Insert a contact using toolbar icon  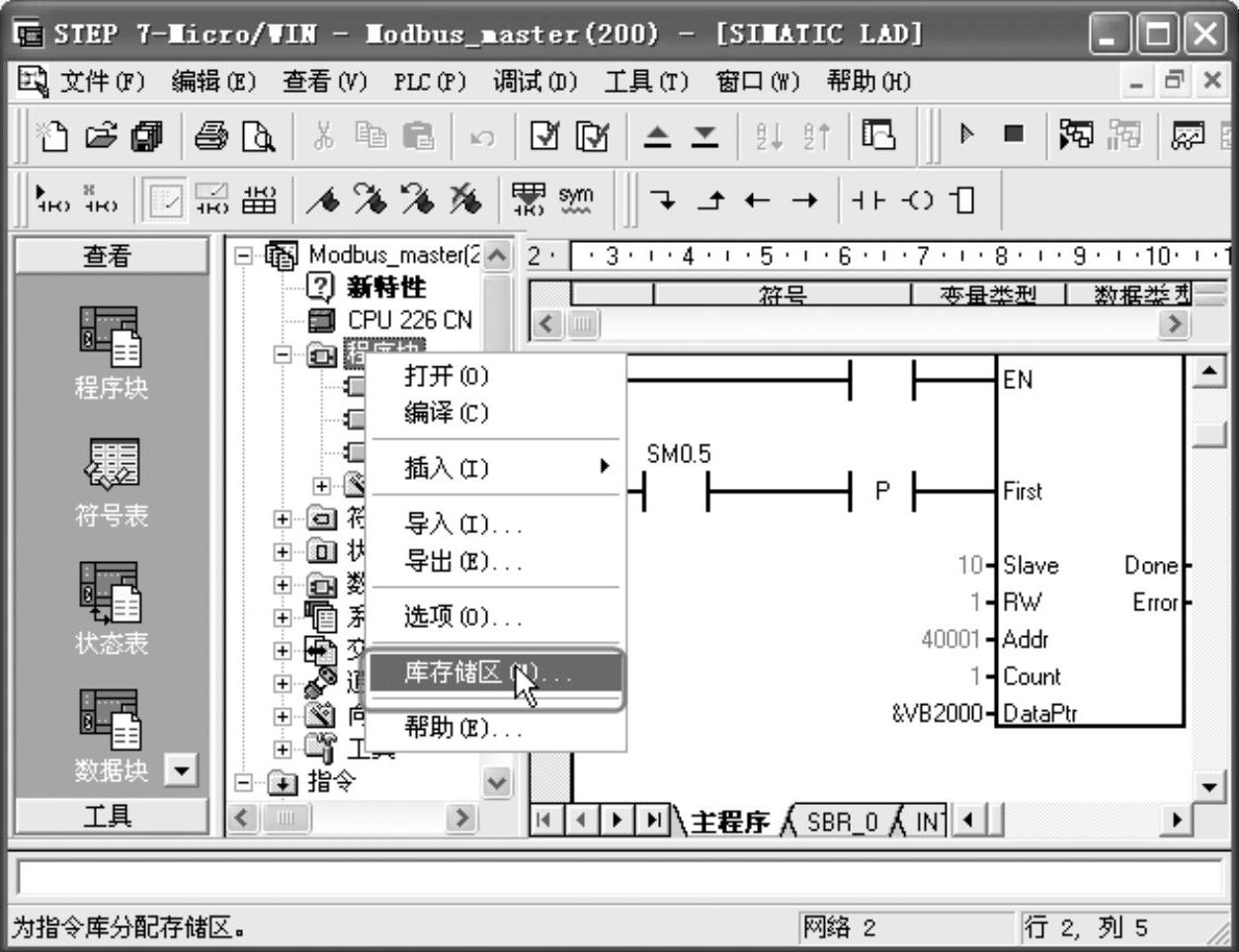pyautogui.click(x=868, y=200)
